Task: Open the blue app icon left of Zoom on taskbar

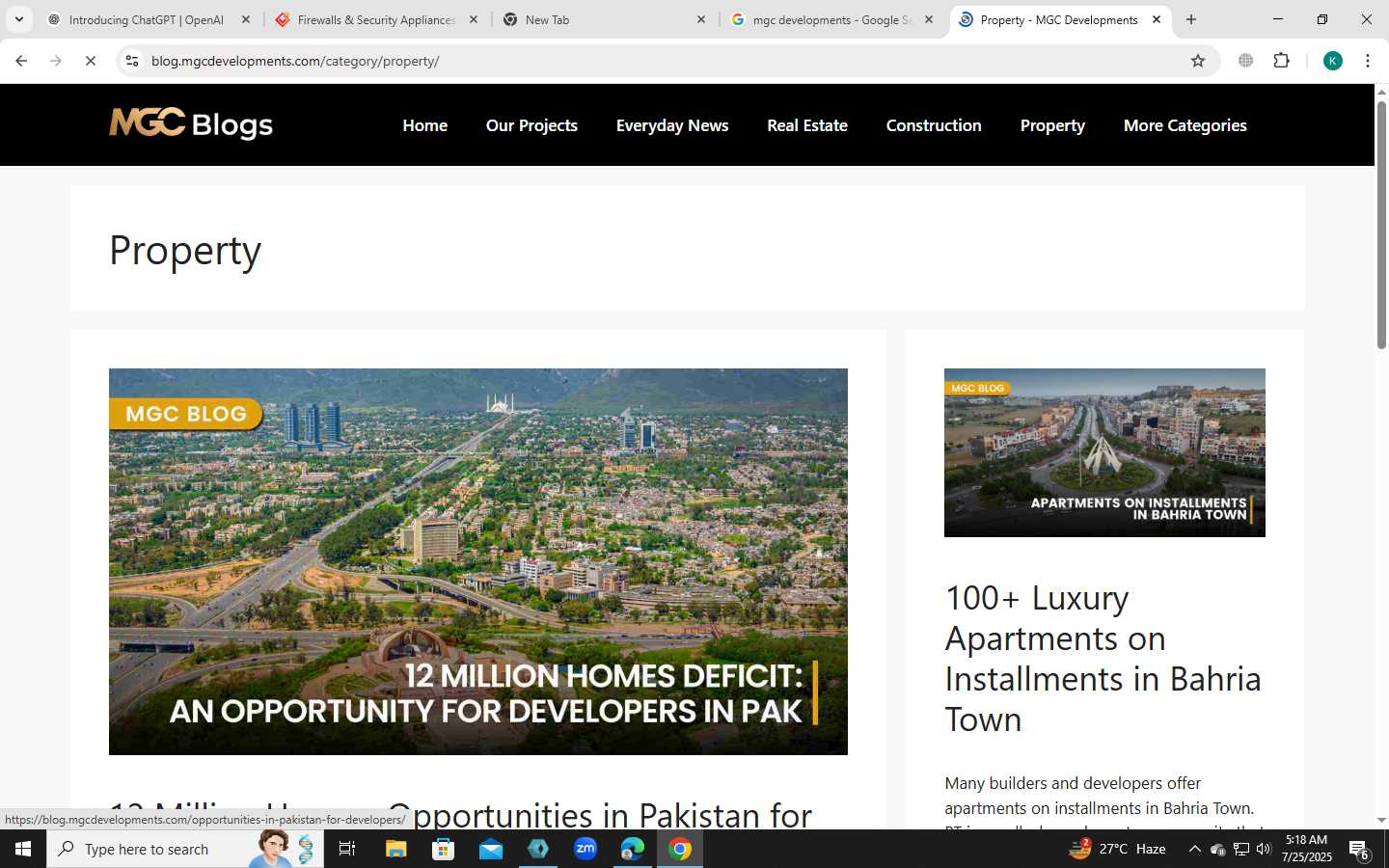Action: 538,849
